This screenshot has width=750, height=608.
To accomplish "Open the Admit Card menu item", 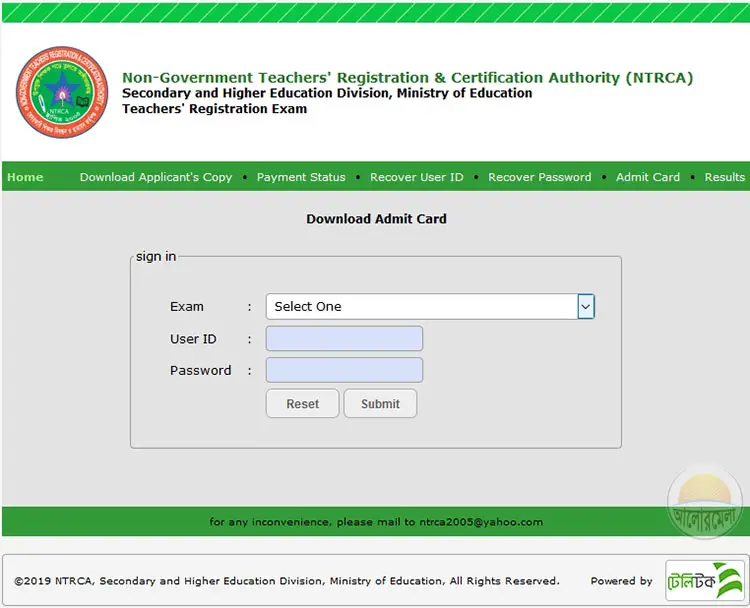I will (x=648, y=177).
